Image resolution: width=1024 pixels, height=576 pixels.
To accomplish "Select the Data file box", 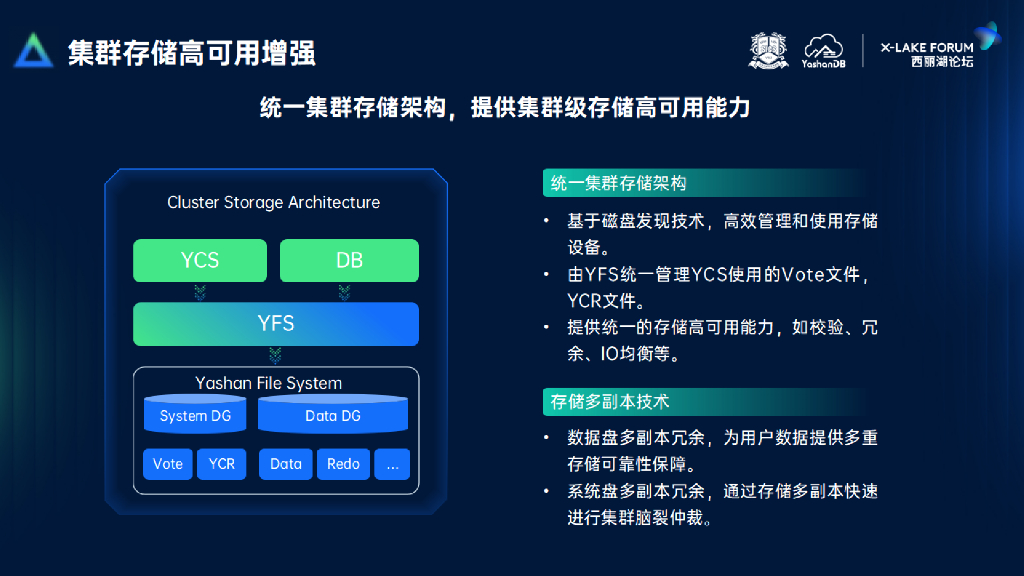I will point(286,464).
